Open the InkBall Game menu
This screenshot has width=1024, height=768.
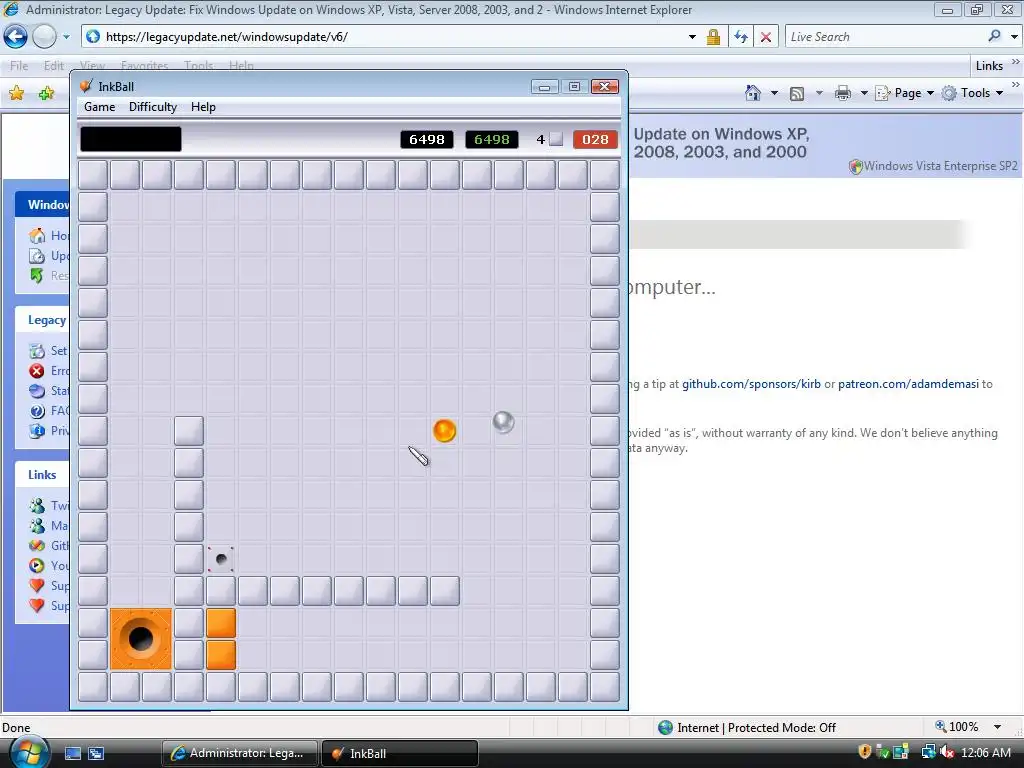pos(99,107)
